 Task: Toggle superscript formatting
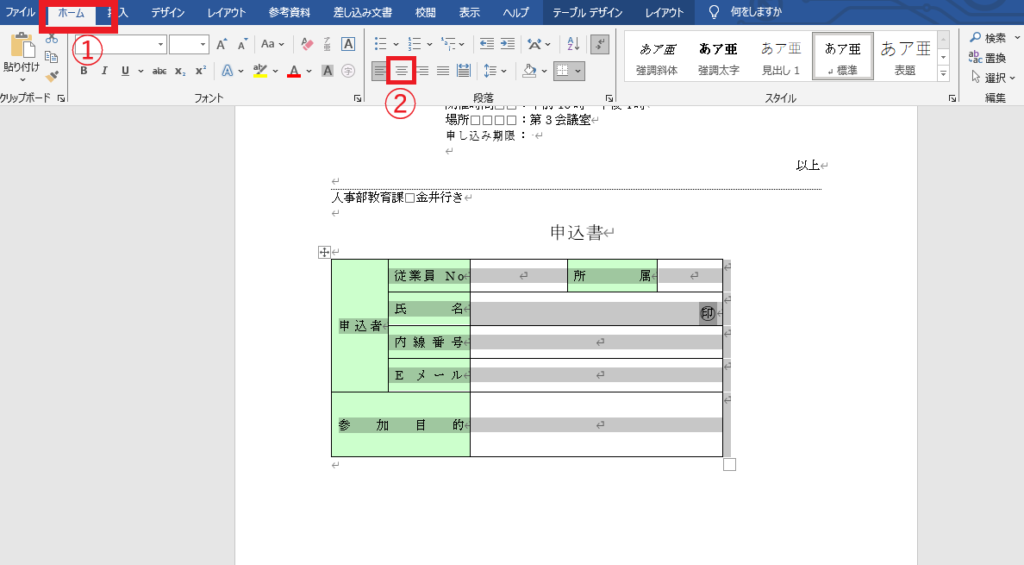[x=200, y=71]
